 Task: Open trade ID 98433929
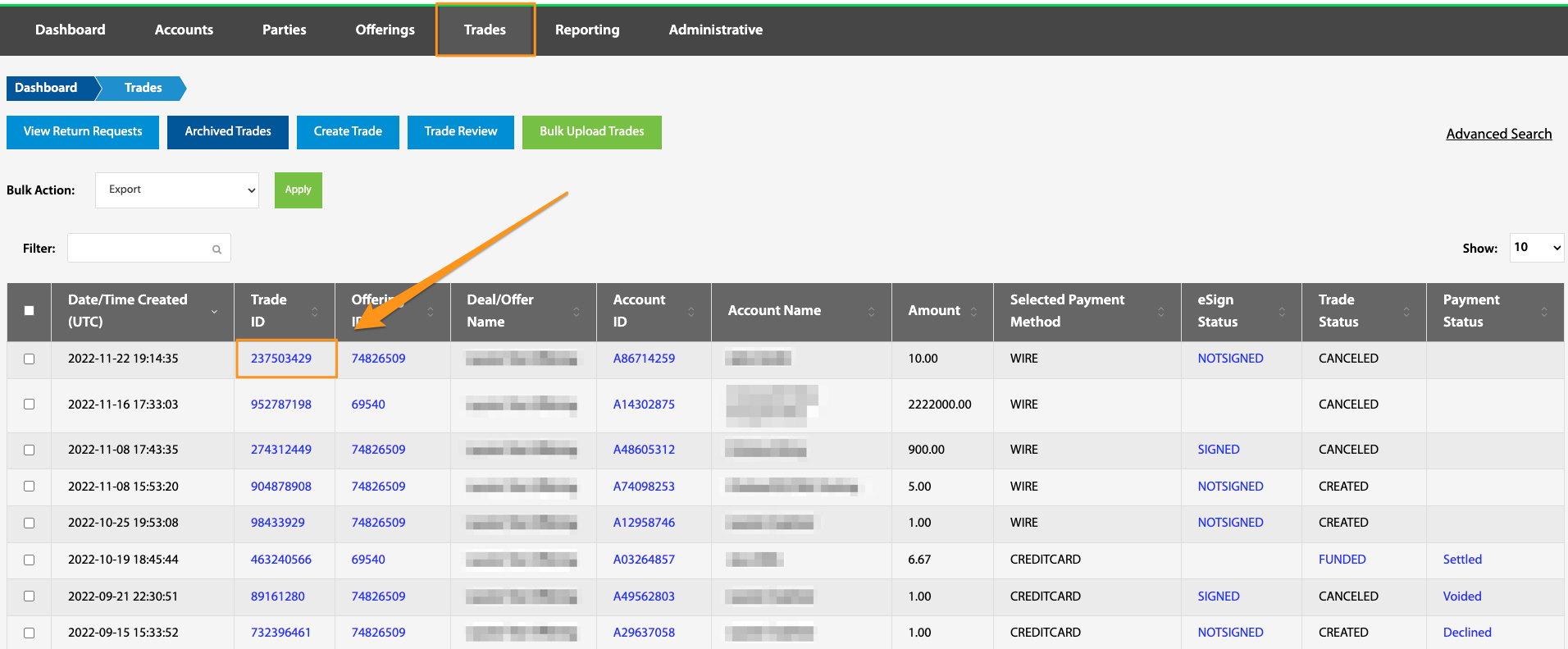pyautogui.click(x=278, y=523)
